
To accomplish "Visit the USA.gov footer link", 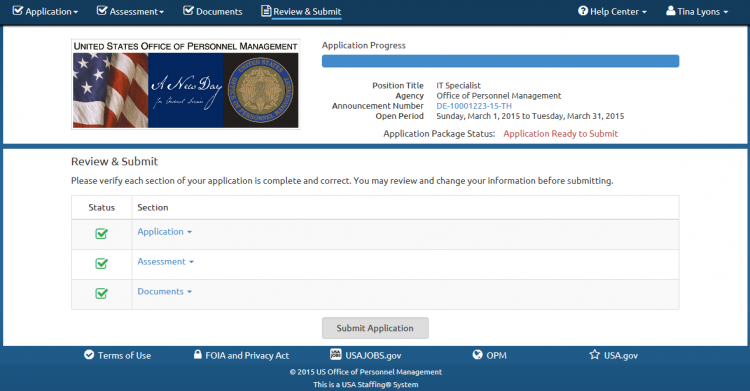I will [x=621, y=356].
